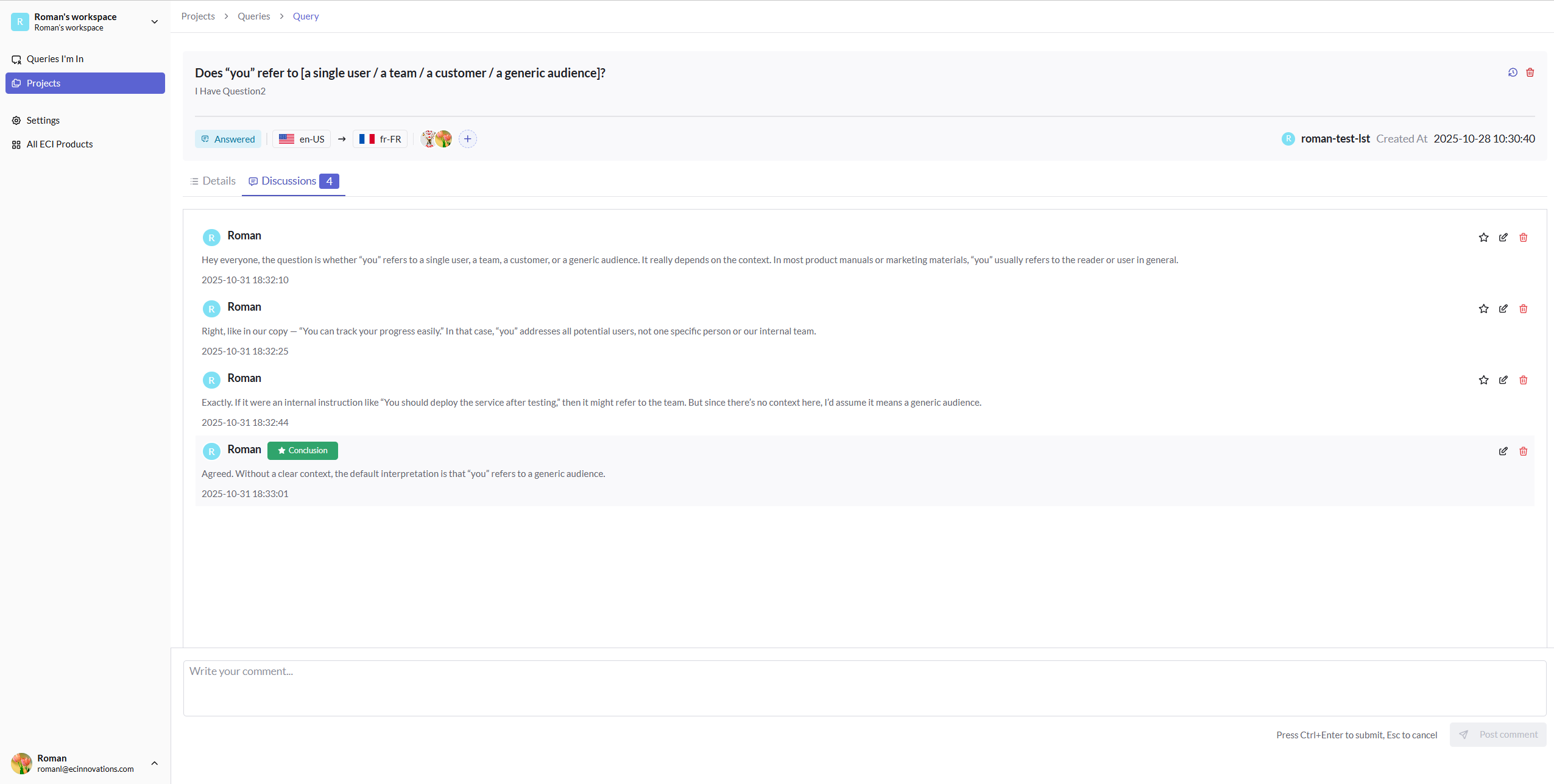Open the query history icon near the title
The image size is (1554, 784).
pyautogui.click(x=1514, y=72)
